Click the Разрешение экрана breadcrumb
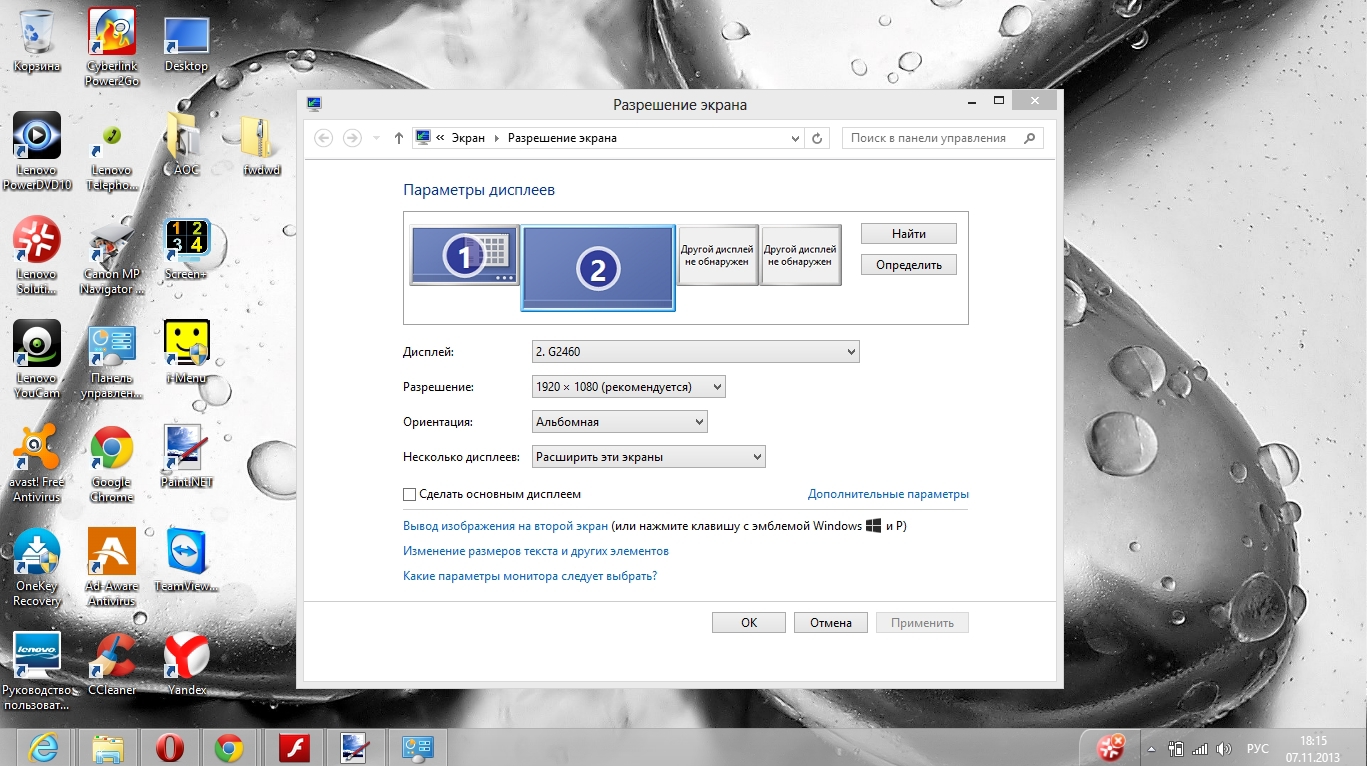Image resolution: width=1367 pixels, height=766 pixels. point(562,138)
